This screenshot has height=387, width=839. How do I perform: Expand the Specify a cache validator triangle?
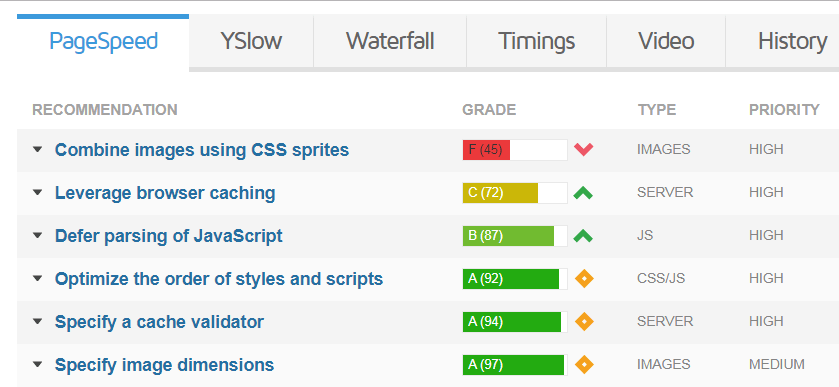point(37,322)
